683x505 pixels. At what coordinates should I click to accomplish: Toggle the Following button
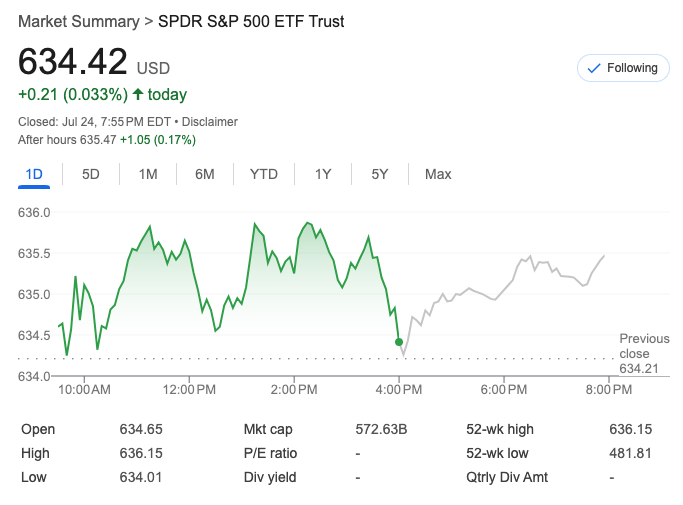(623, 68)
